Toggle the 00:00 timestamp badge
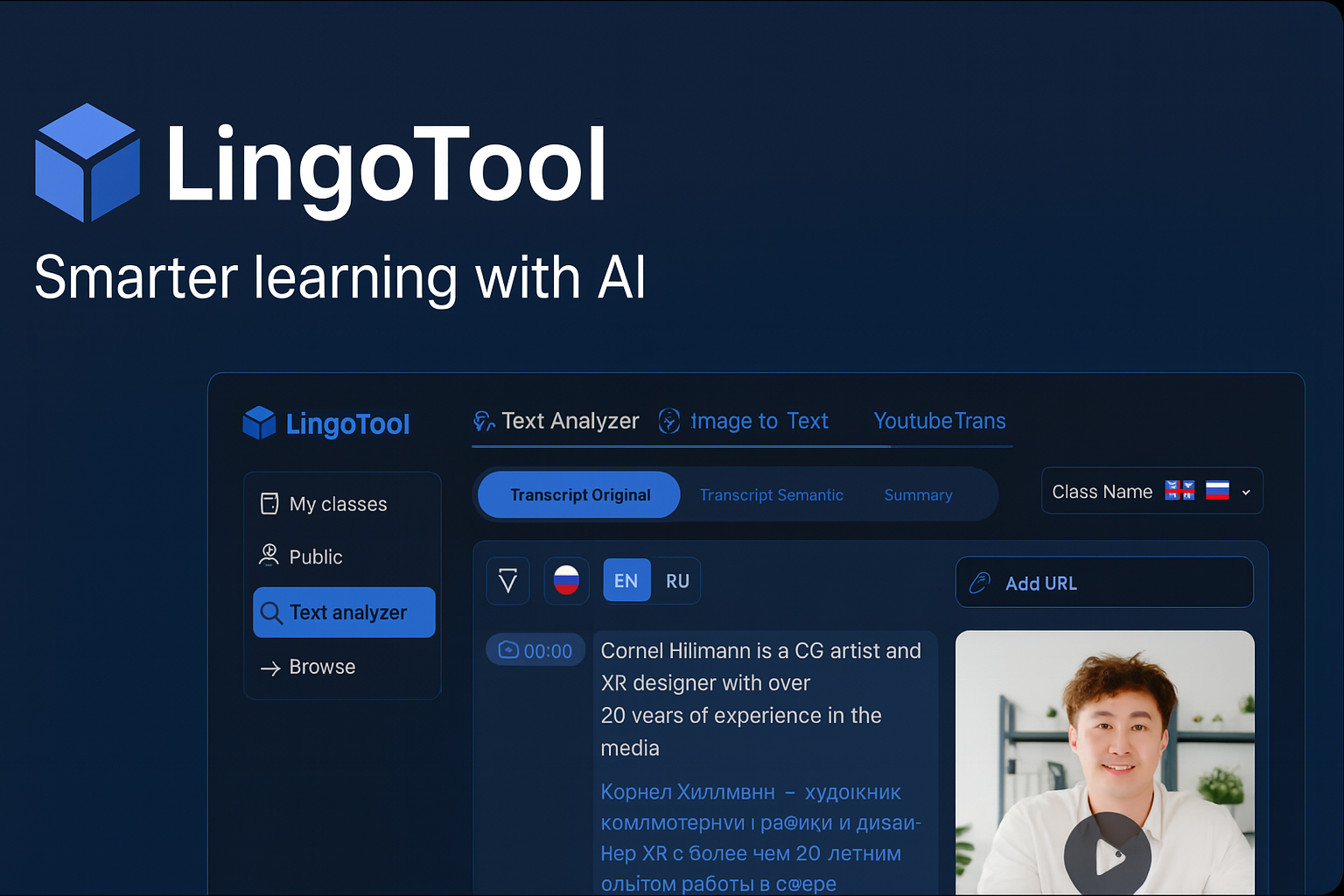This screenshot has width=1344, height=896. (x=535, y=649)
